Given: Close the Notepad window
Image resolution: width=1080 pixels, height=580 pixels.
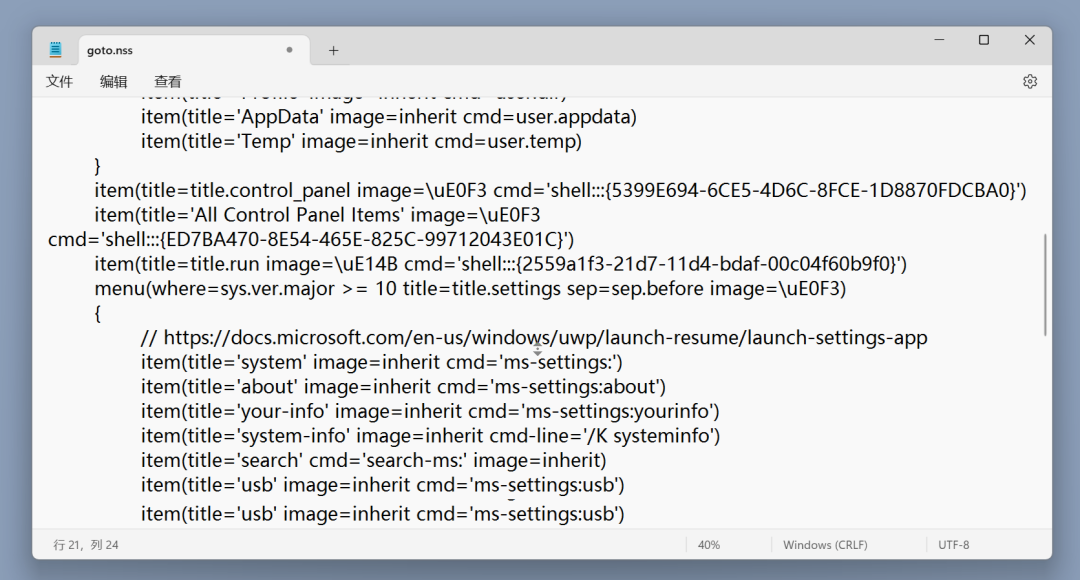Looking at the screenshot, I should [1030, 40].
